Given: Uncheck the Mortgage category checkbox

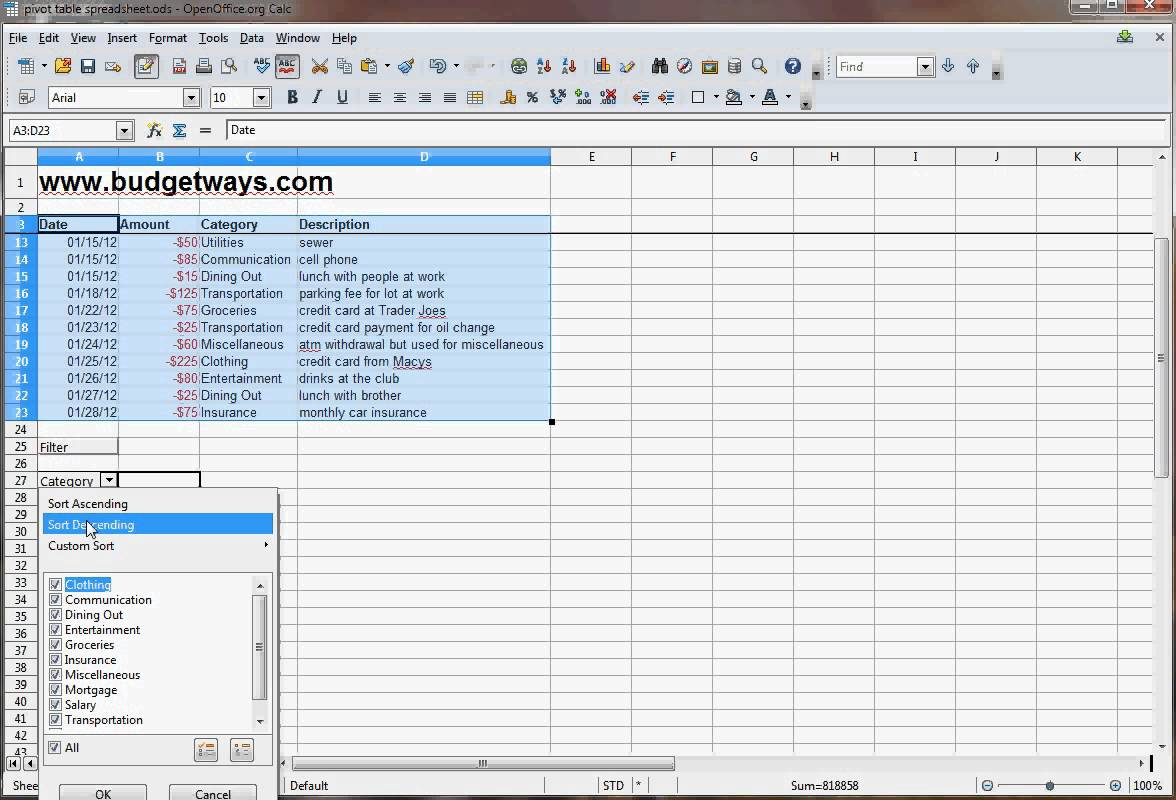Looking at the screenshot, I should tap(55, 689).
